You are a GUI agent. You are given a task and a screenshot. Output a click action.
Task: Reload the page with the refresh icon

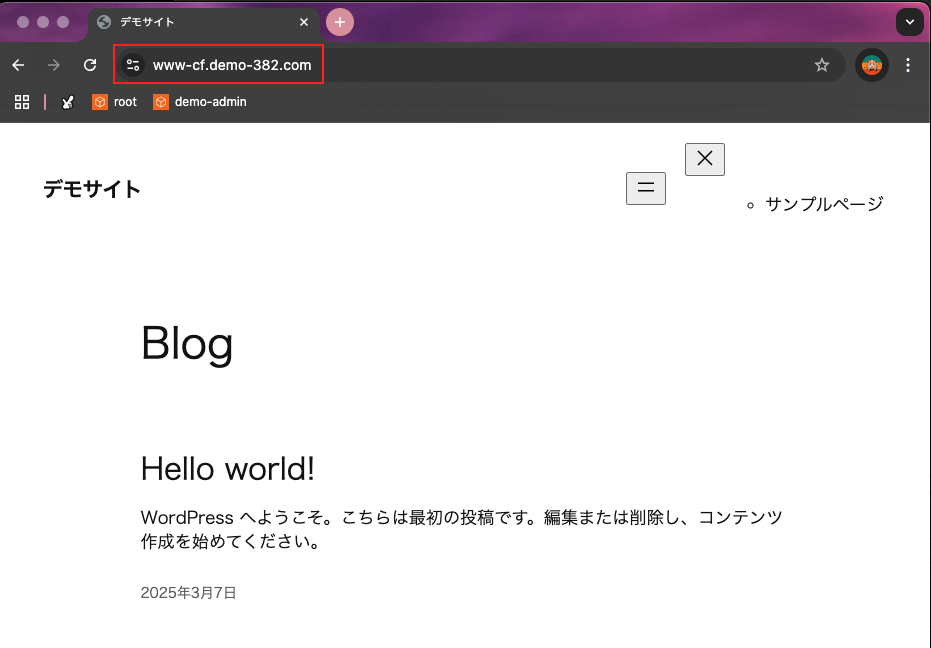click(x=90, y=65)
